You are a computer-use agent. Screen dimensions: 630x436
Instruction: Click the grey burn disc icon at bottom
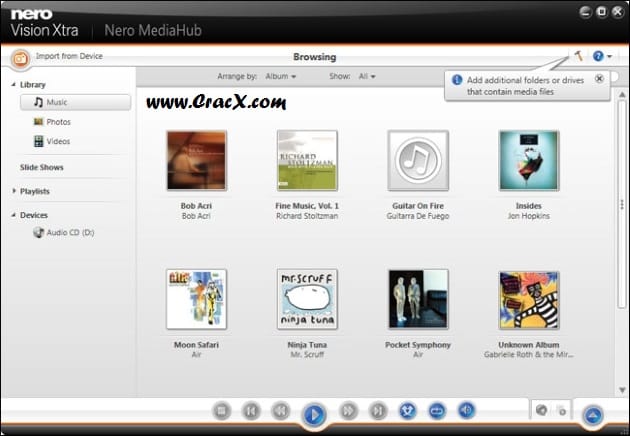tap(542, 410)
